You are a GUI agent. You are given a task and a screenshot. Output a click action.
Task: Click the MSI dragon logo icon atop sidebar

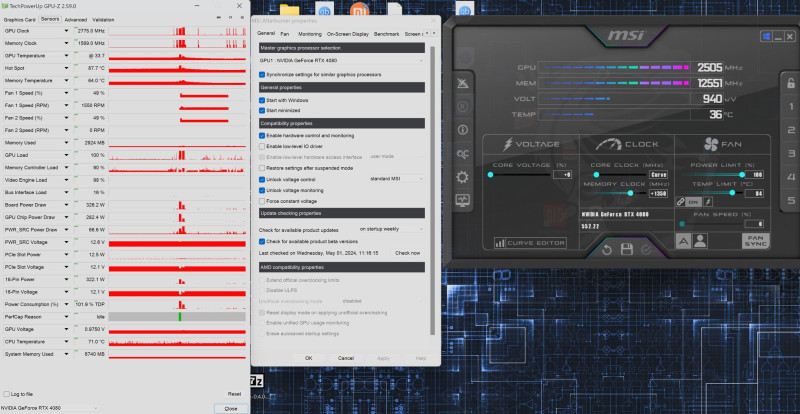pos(463,84)
